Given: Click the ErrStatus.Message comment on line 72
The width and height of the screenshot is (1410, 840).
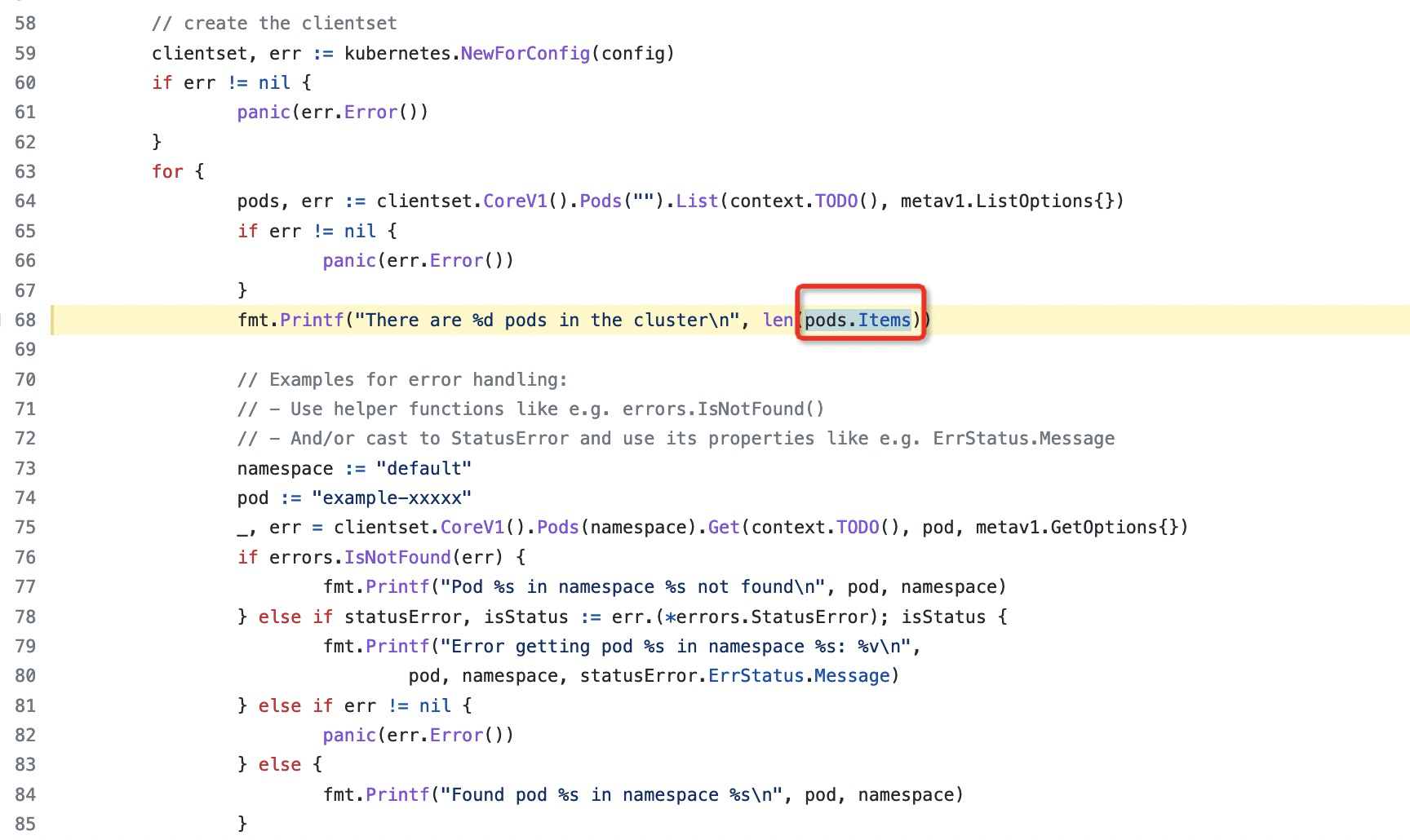Looking at the screenshot, I should click(676, 438).
